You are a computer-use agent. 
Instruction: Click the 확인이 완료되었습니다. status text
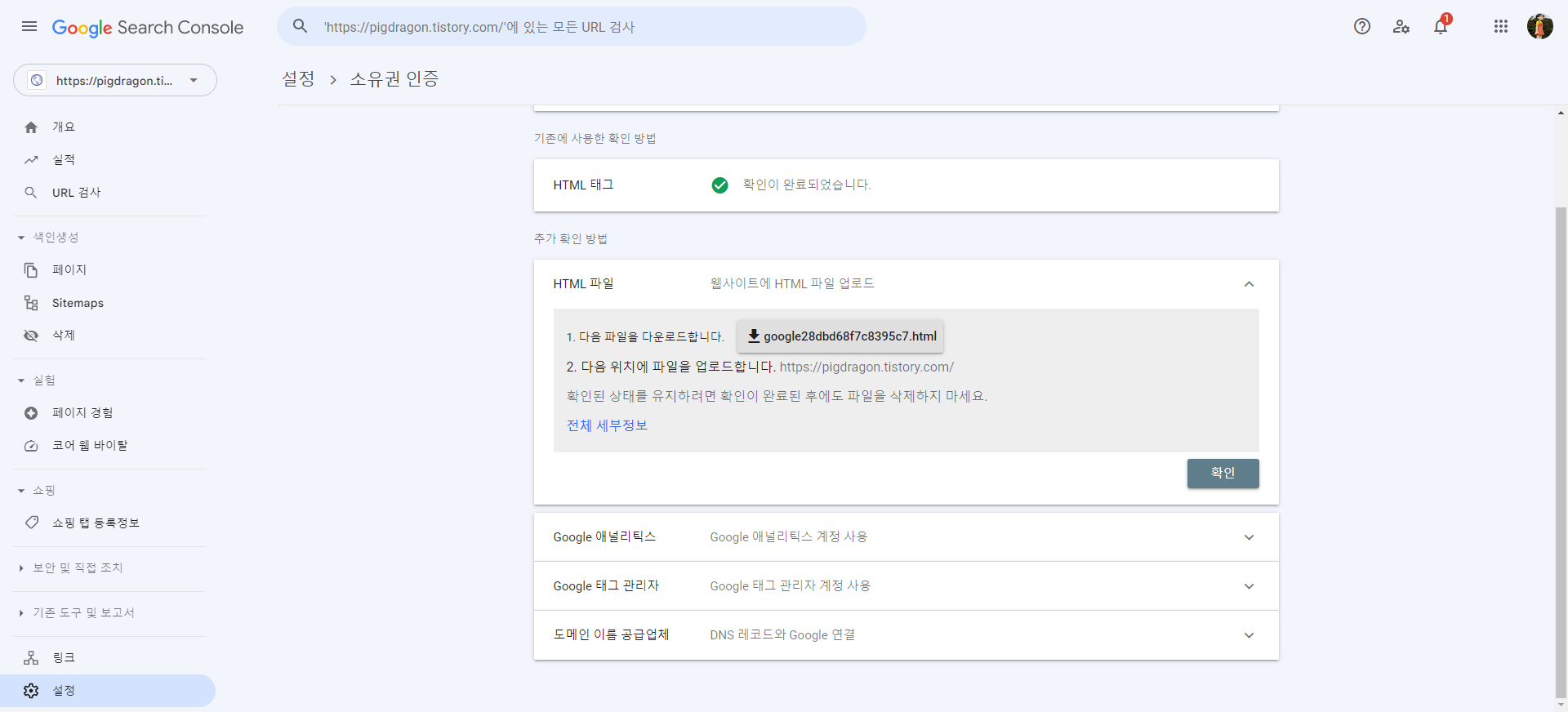807,185
